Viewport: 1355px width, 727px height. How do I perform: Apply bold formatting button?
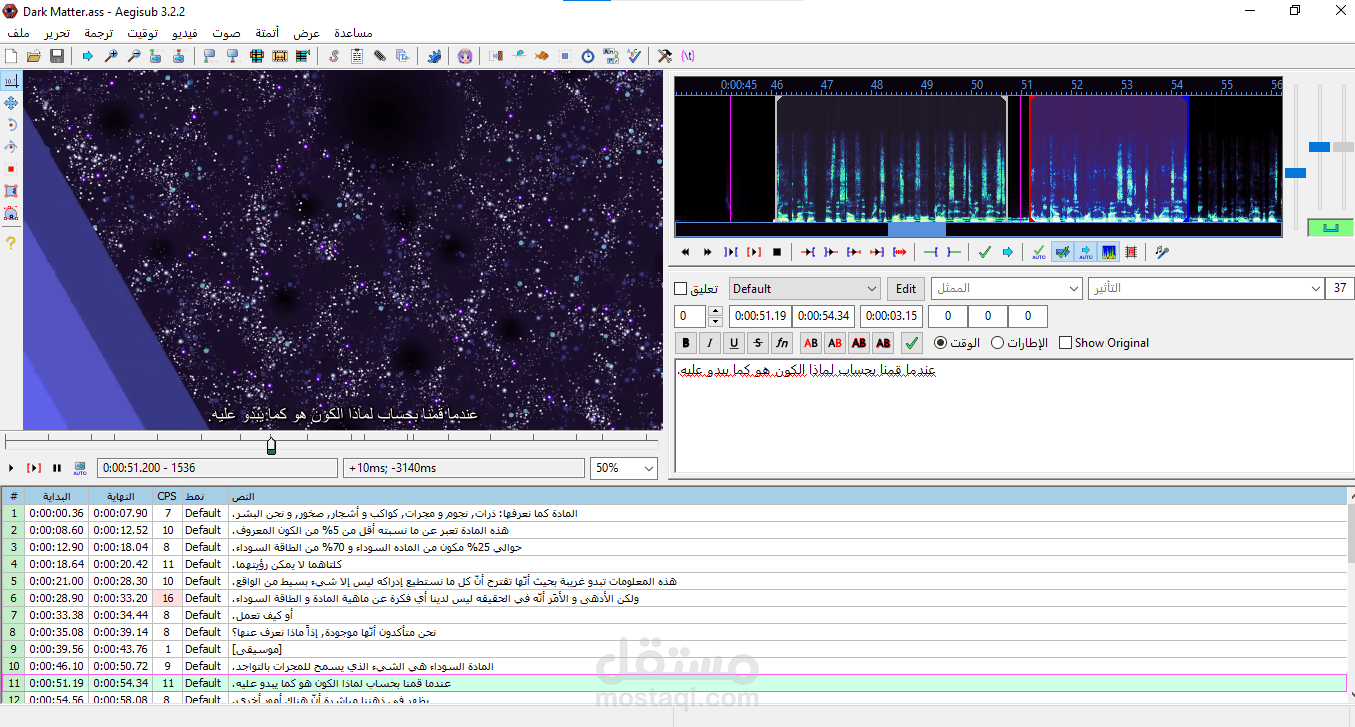[x=686, y=343]
